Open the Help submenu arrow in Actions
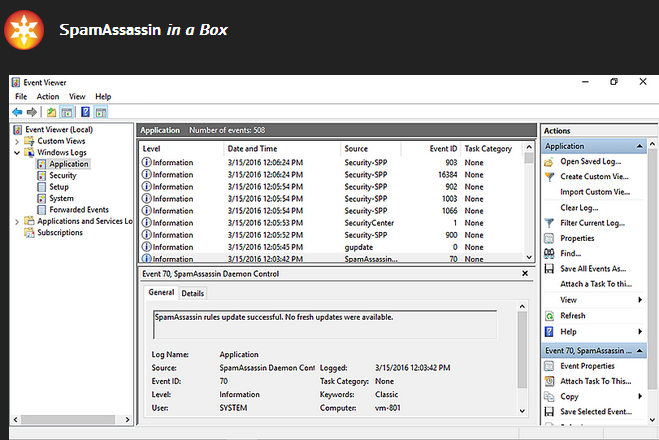Screen dimensions: 659x440 [640, 332]
